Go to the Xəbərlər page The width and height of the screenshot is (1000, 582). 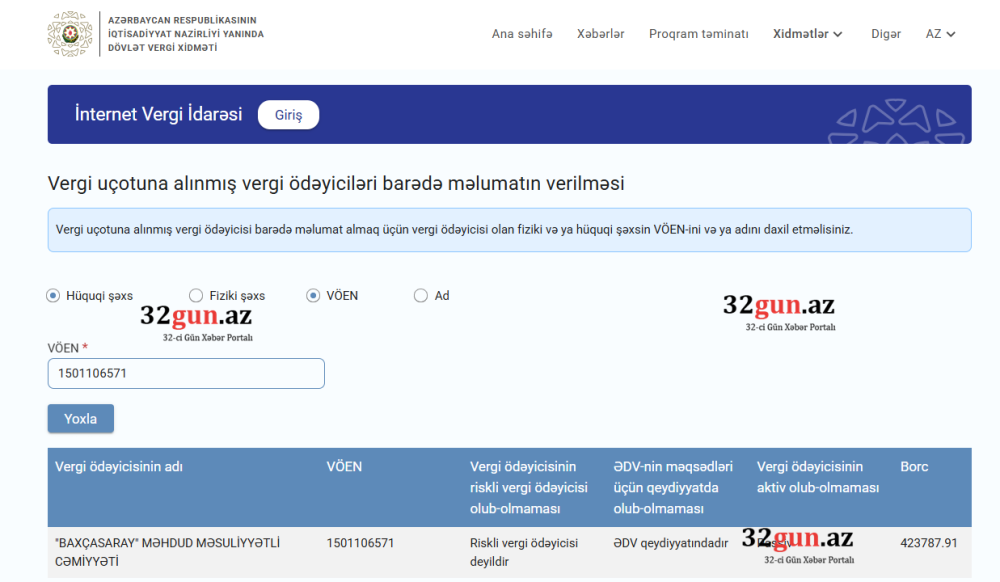(x=600, y=34)
